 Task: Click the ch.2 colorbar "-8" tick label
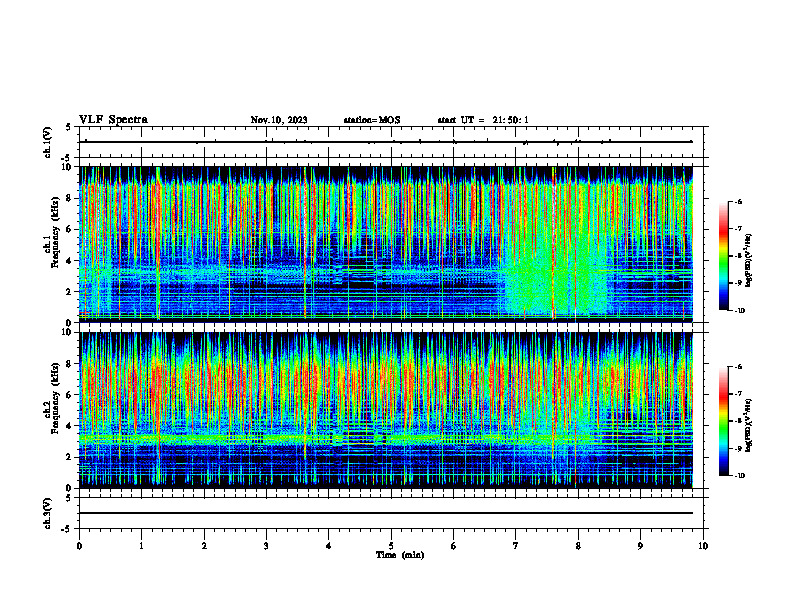(x=738, y=422)
